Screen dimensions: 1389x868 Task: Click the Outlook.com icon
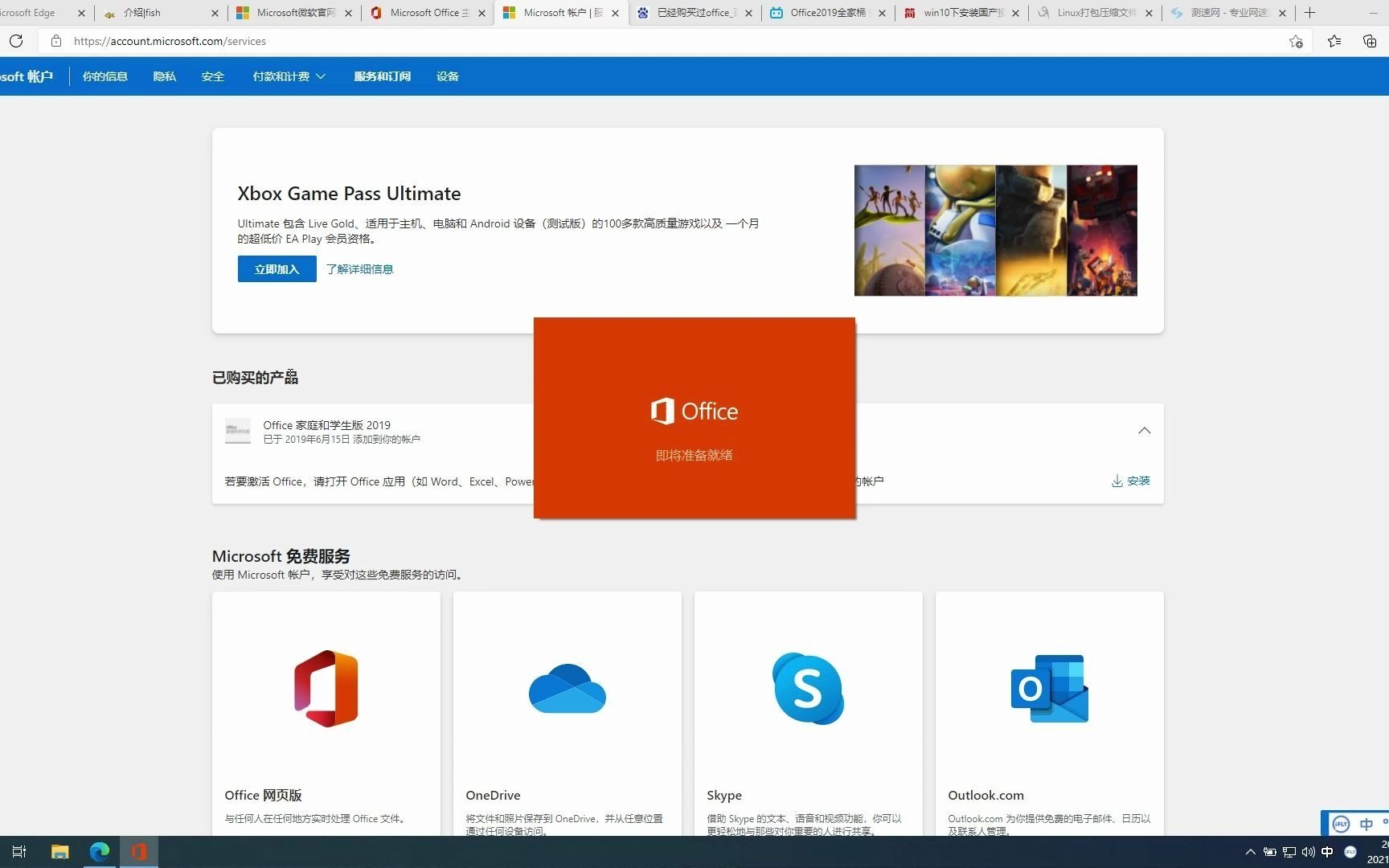(x=1050, y=688)
